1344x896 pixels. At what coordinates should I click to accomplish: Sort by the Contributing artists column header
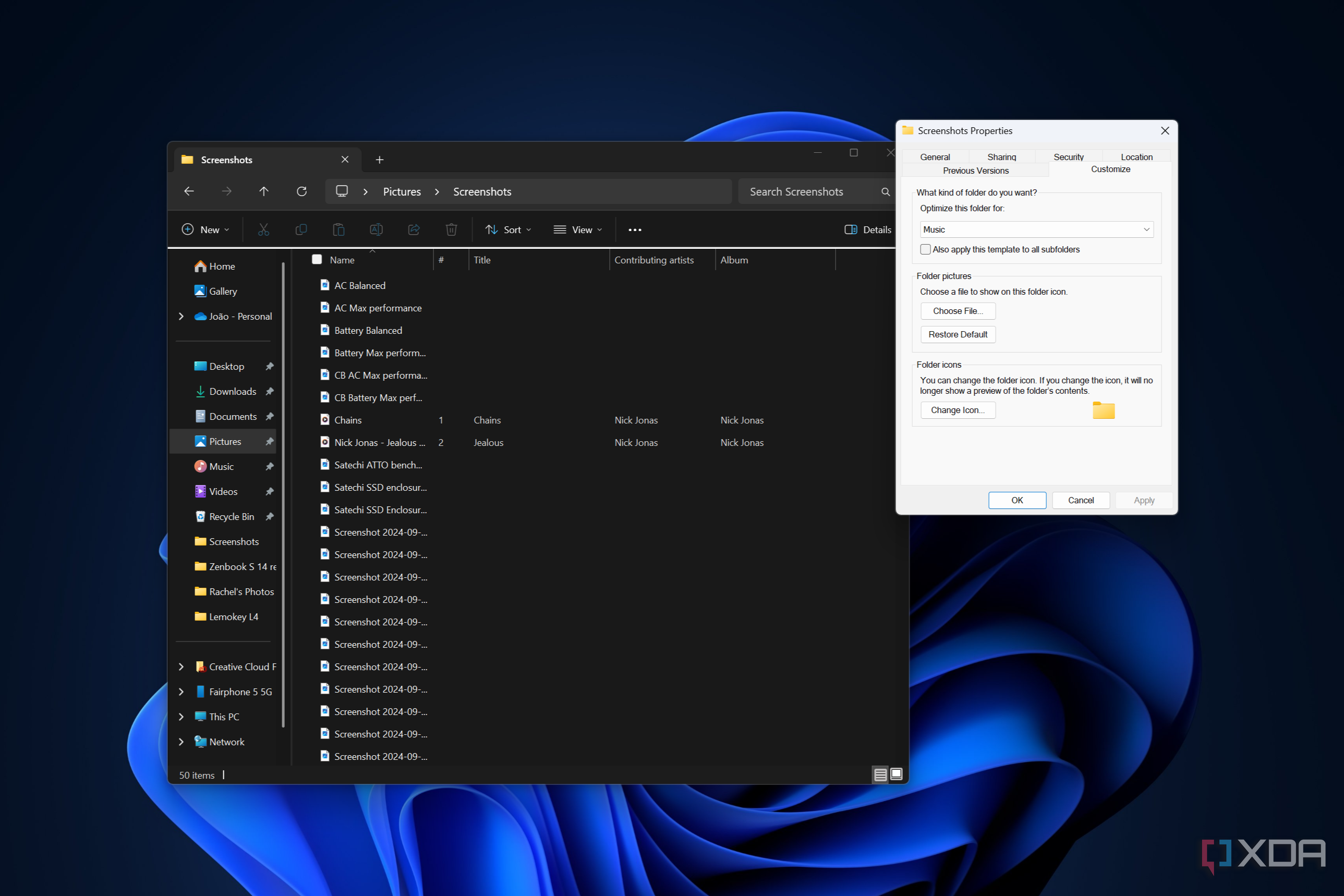pos(662,260)
